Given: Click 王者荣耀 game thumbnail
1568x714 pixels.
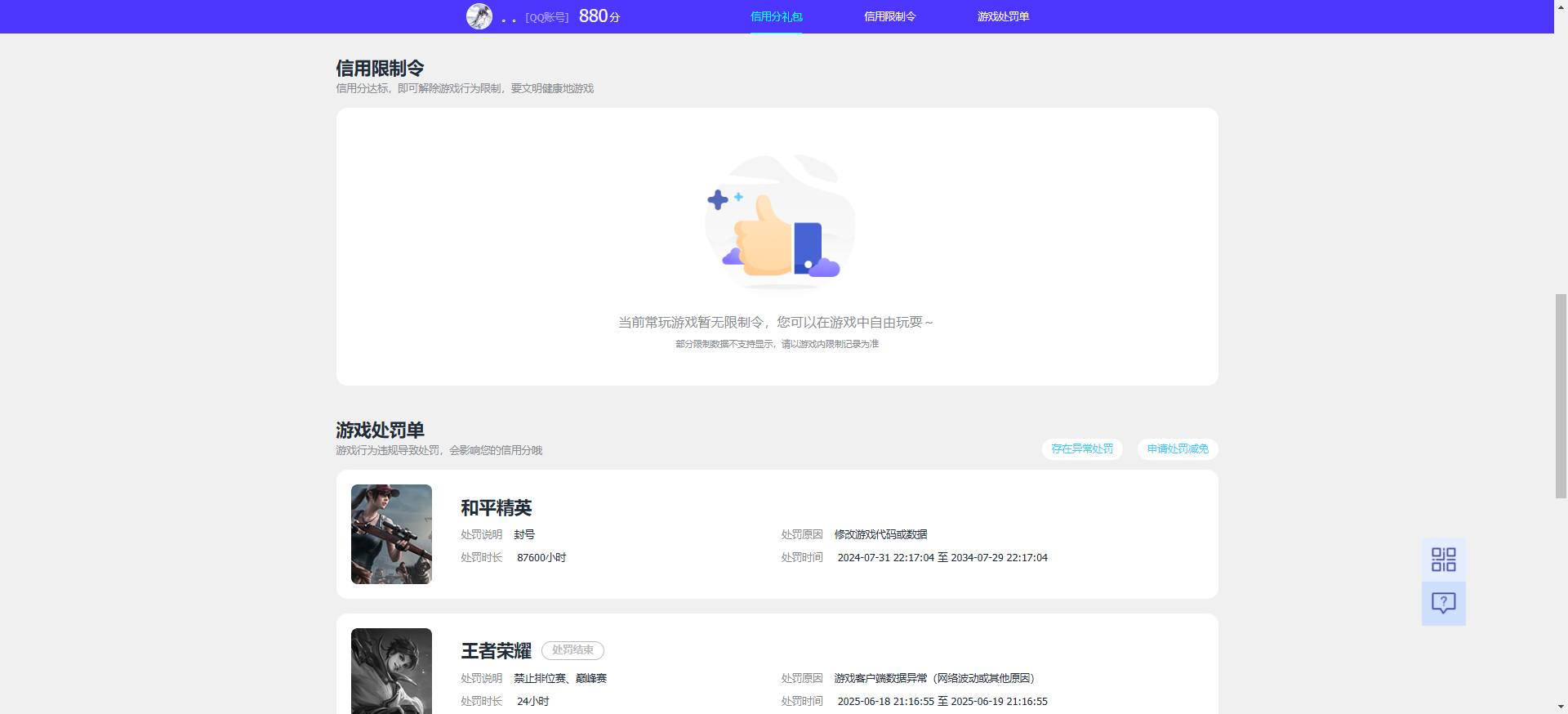Looking at the screenshot, I should 391,671.
